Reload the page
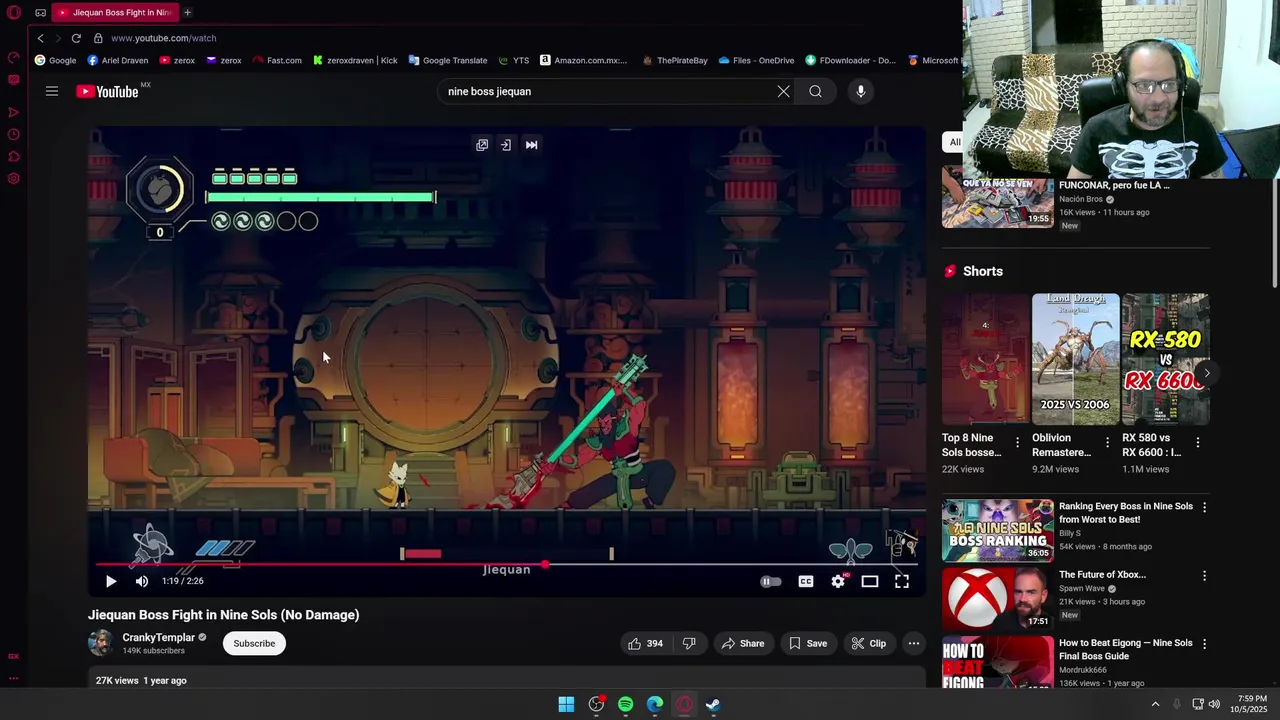The image size is (1280, 720). 76,38
